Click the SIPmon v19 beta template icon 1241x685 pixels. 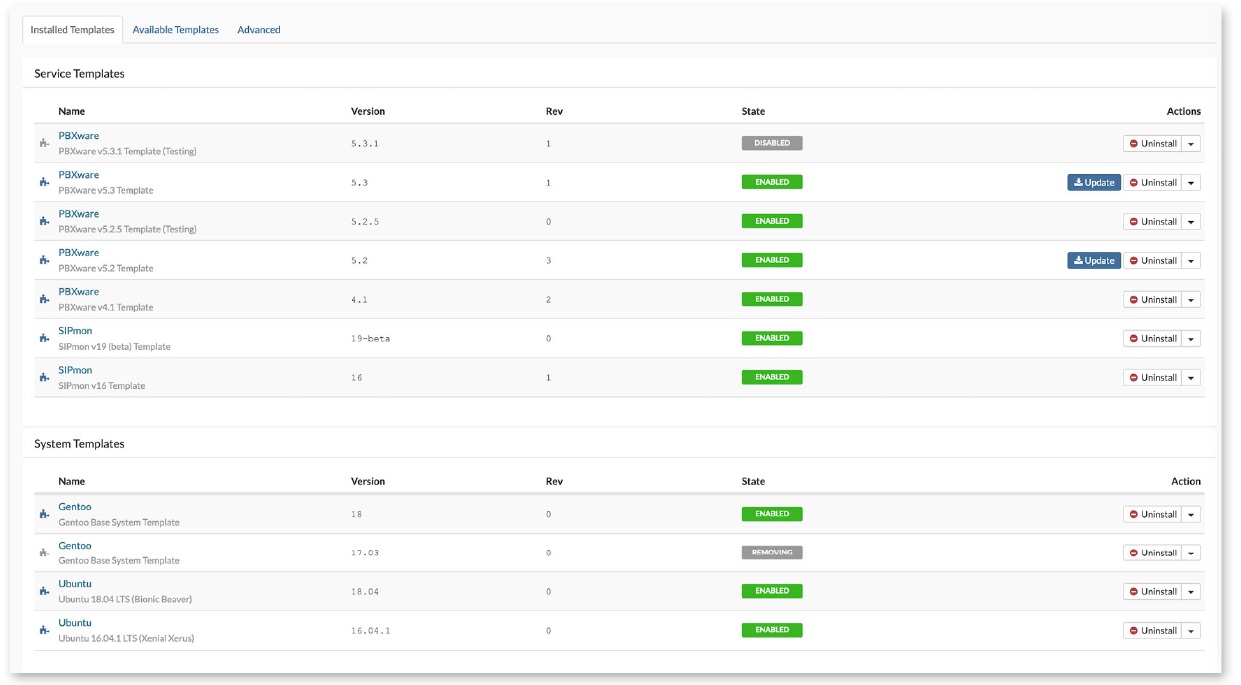click(x=43, y=337)
